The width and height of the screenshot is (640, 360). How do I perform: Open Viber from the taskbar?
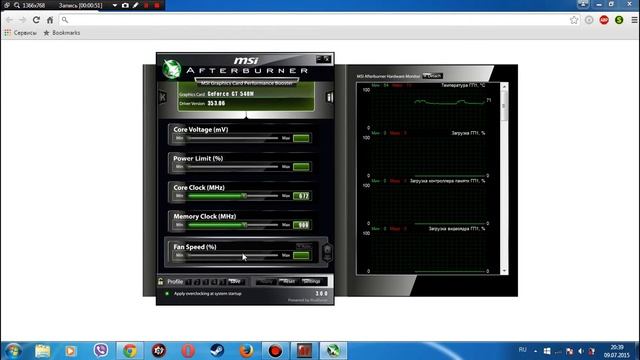tap(100, 351)
